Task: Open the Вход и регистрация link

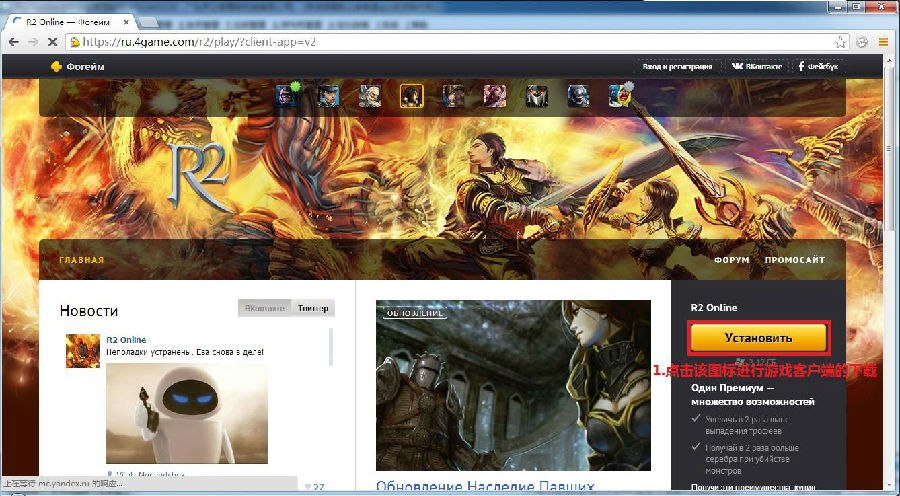Action: 677,67
